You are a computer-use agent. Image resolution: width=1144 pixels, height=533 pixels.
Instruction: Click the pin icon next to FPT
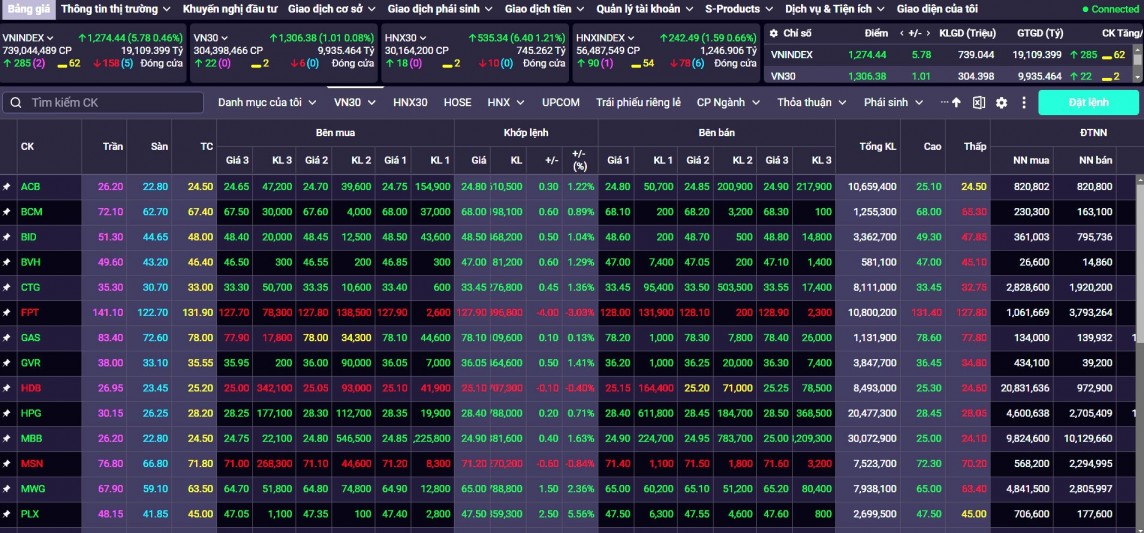point(7,312)
